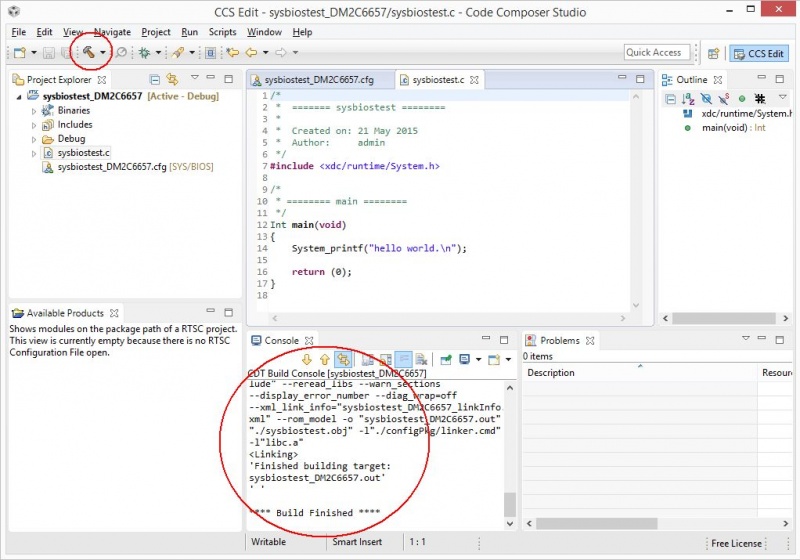Image resolution: width=800 pixels, height=560 pixels.
Task: Open Project Explorer view menu triangle
Action: coord(194,78)
